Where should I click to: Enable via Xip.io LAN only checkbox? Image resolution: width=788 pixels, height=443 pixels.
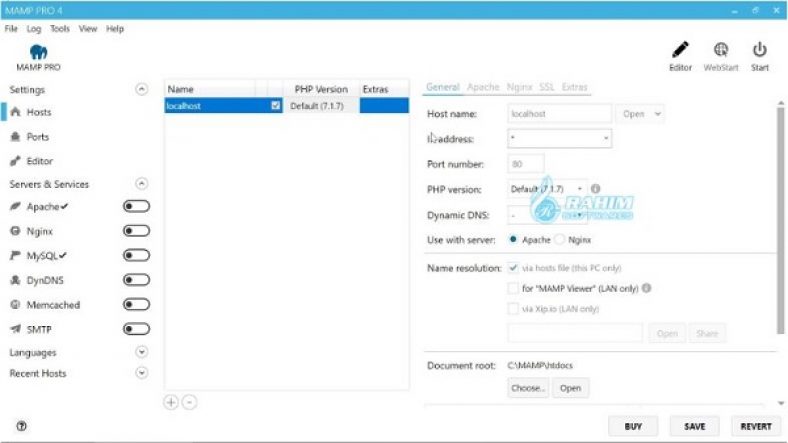513,308
